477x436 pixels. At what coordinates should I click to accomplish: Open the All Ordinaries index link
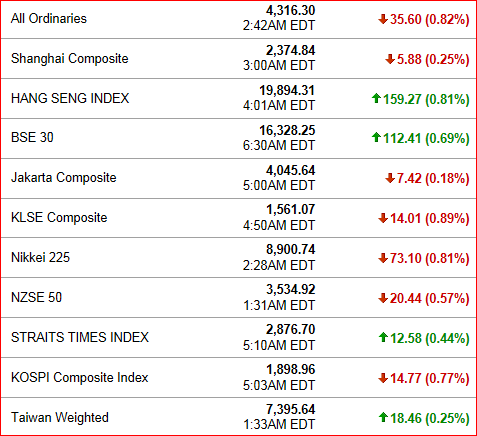point(49,18)
